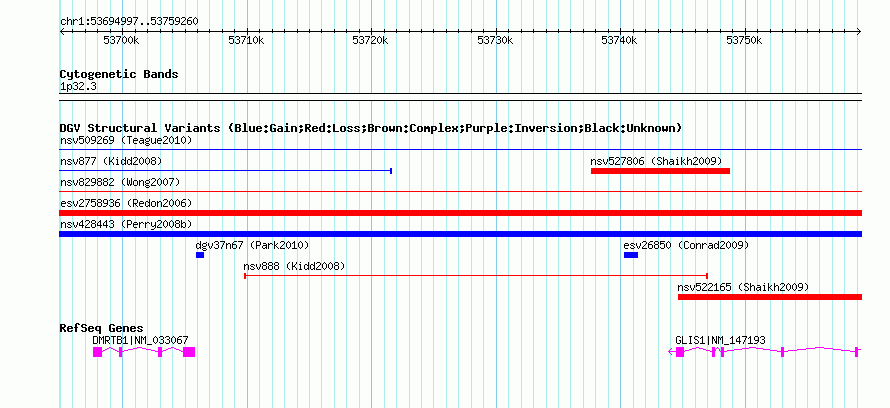This screenshot has width=890, height=408.
Task: Click the thick red esv2758936 bar
Action: pyautogui.click(x=461, y=213)
